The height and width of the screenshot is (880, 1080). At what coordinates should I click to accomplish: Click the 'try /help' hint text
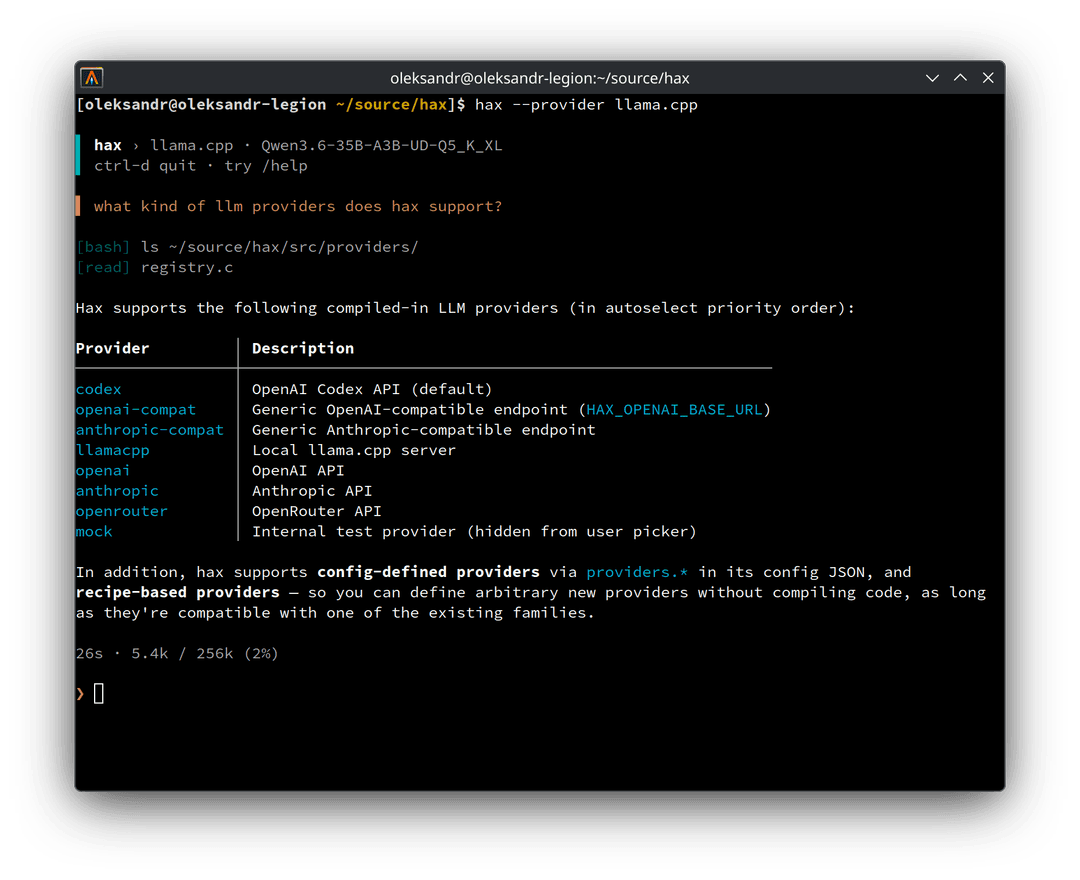coord(265,166)
